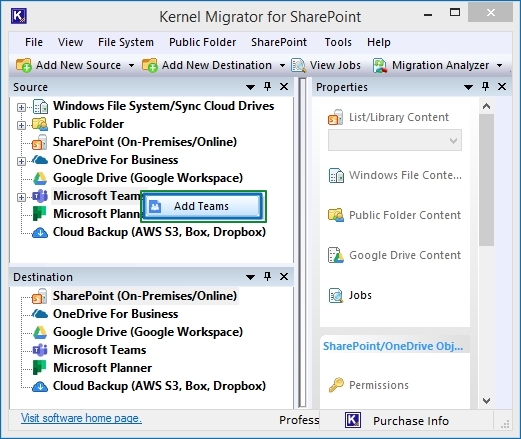Click Google Drive icon in Source tree
Image resolution: width=521 pixels, height=439 pixels.
40,178
